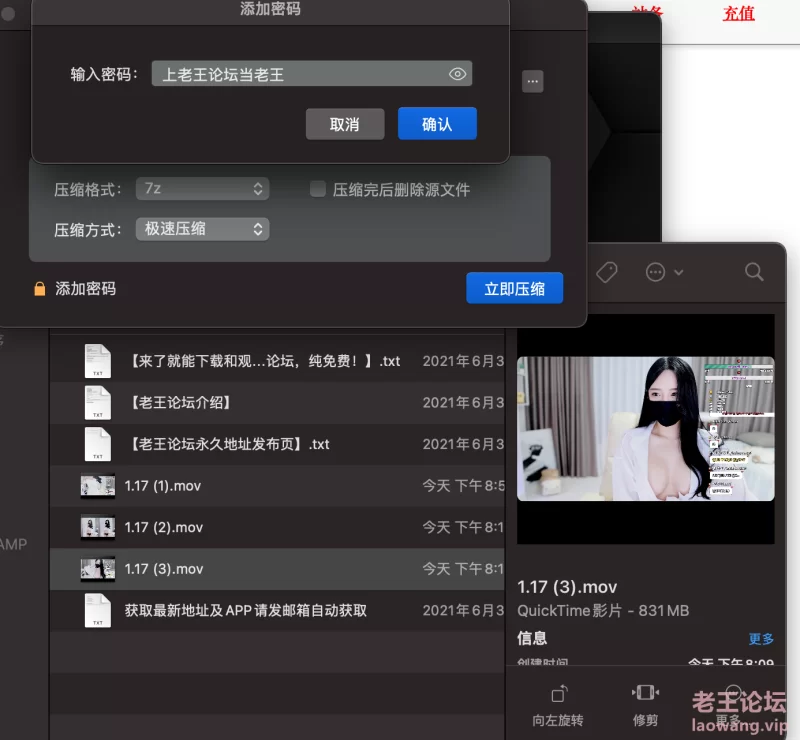Open the Finder search magnifier icon
The height and width of the screenshot is (740, 800).
(754, 272)
